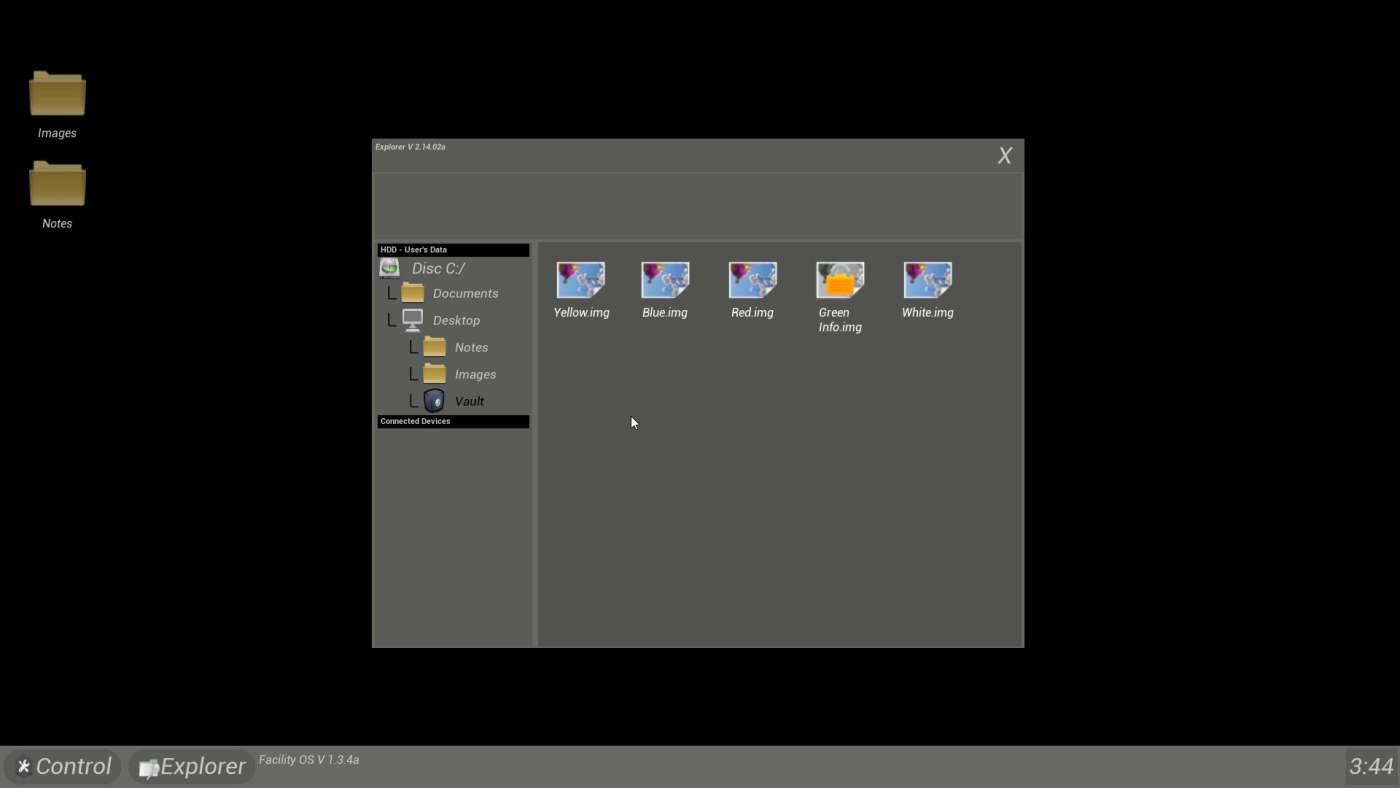Click the Disc C:/ drive icon

click(390, 268)
